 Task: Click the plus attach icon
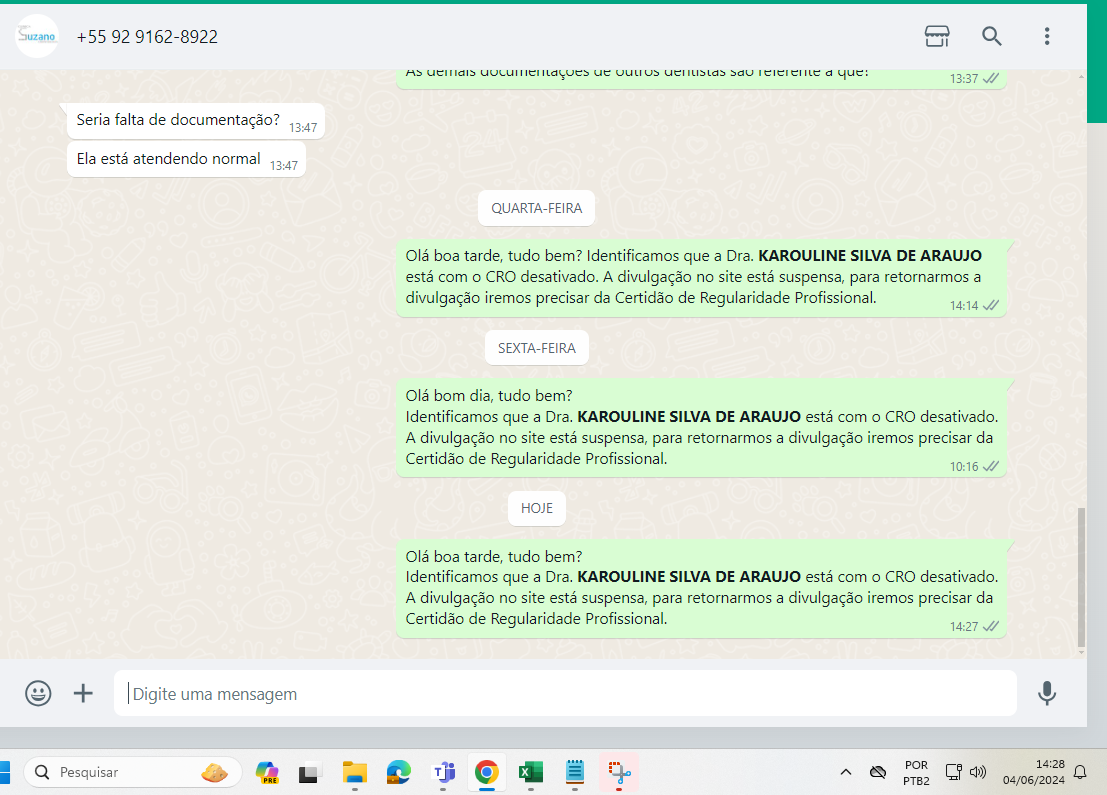(x=83, y=693)
